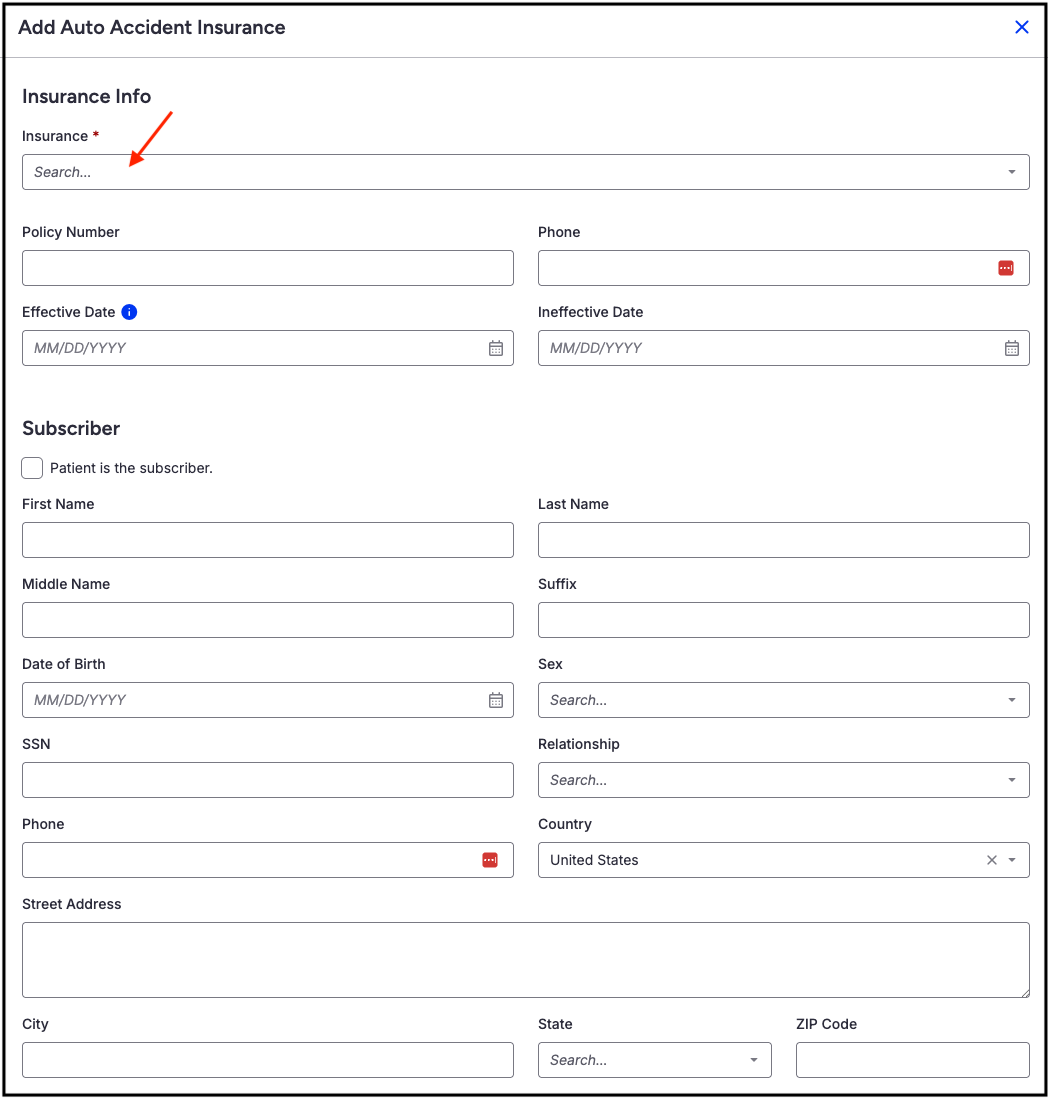Open the Country dropdown arrow
Screen dimensions: 1048x1098
(1012, 860)
